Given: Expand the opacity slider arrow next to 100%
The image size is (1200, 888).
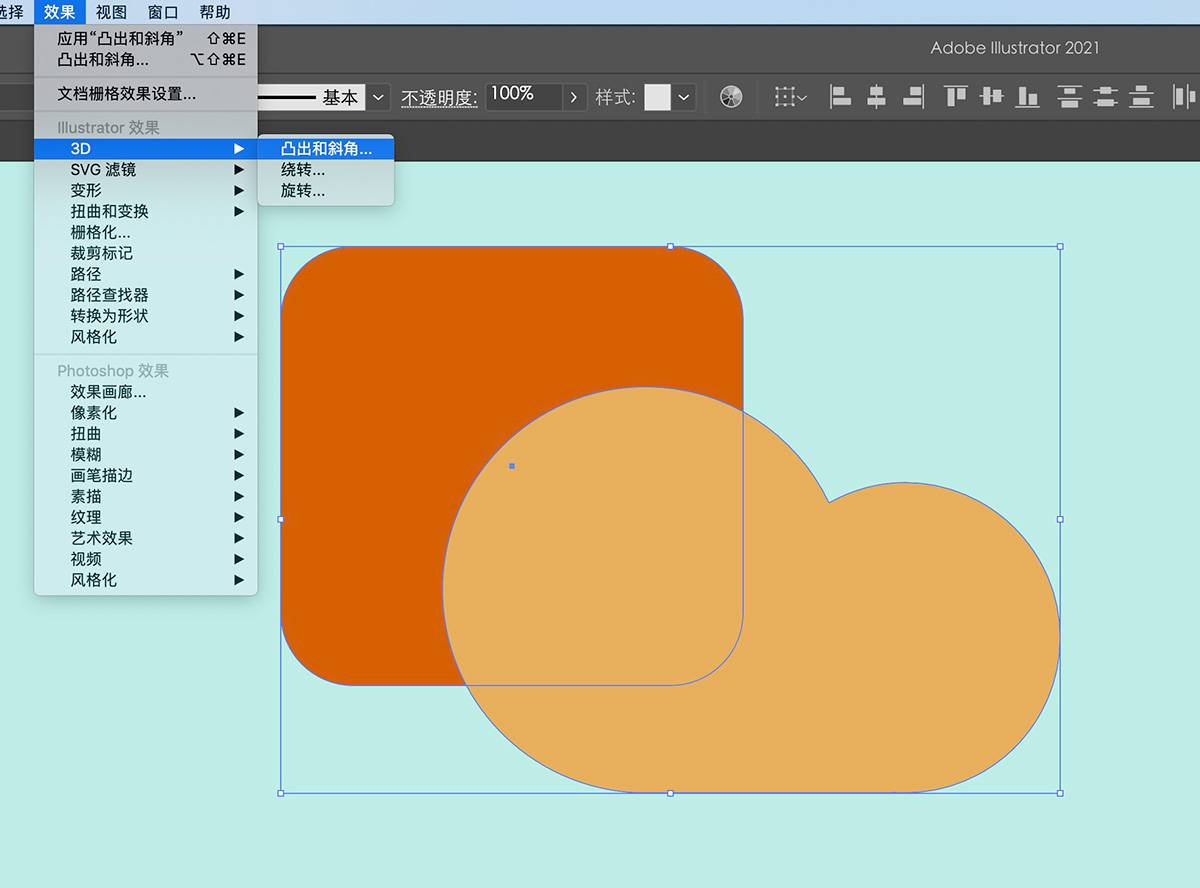Looking at the screenshot, I should coord(573,97).
